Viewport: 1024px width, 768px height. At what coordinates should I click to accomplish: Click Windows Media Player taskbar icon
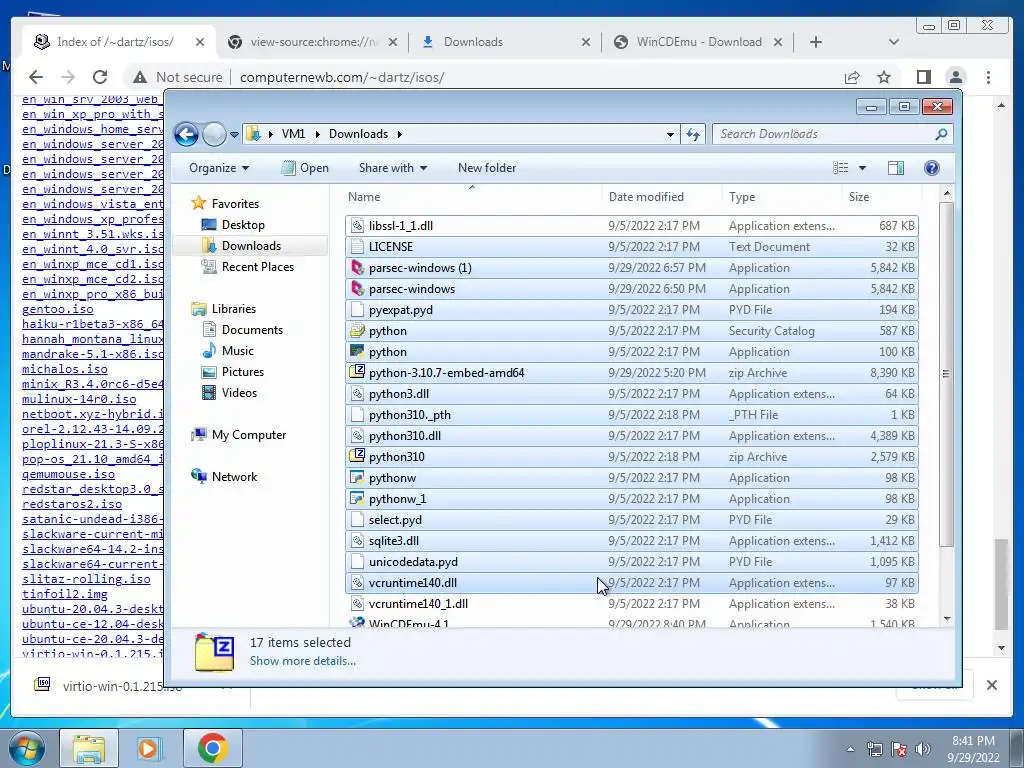coord(151,748)
